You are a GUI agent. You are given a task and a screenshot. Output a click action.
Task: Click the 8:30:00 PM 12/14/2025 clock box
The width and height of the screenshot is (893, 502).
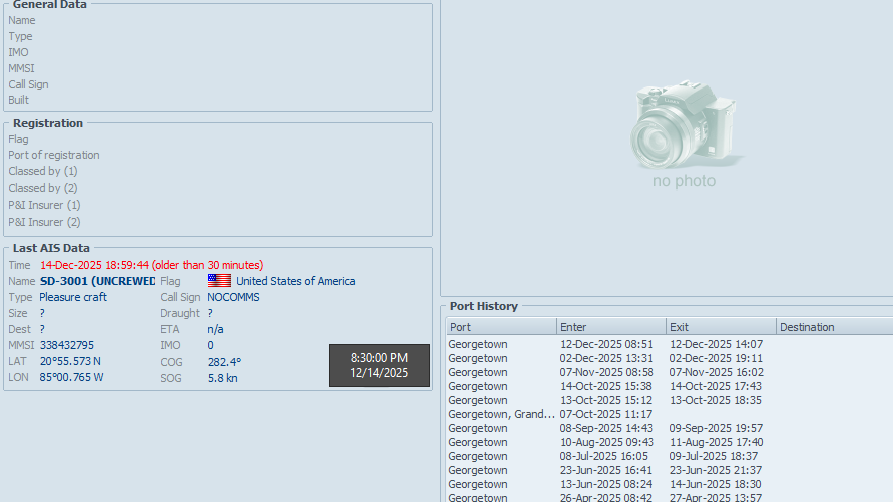point(379,365)
